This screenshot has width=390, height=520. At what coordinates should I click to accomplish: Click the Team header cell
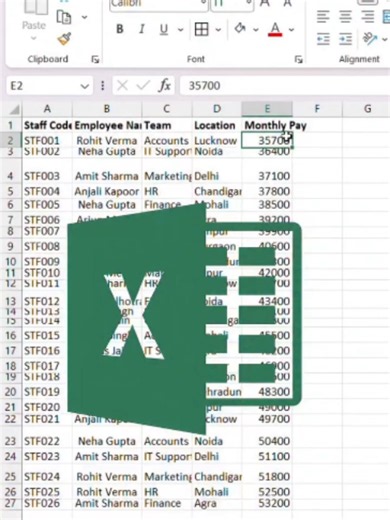[x=167, y=125]
